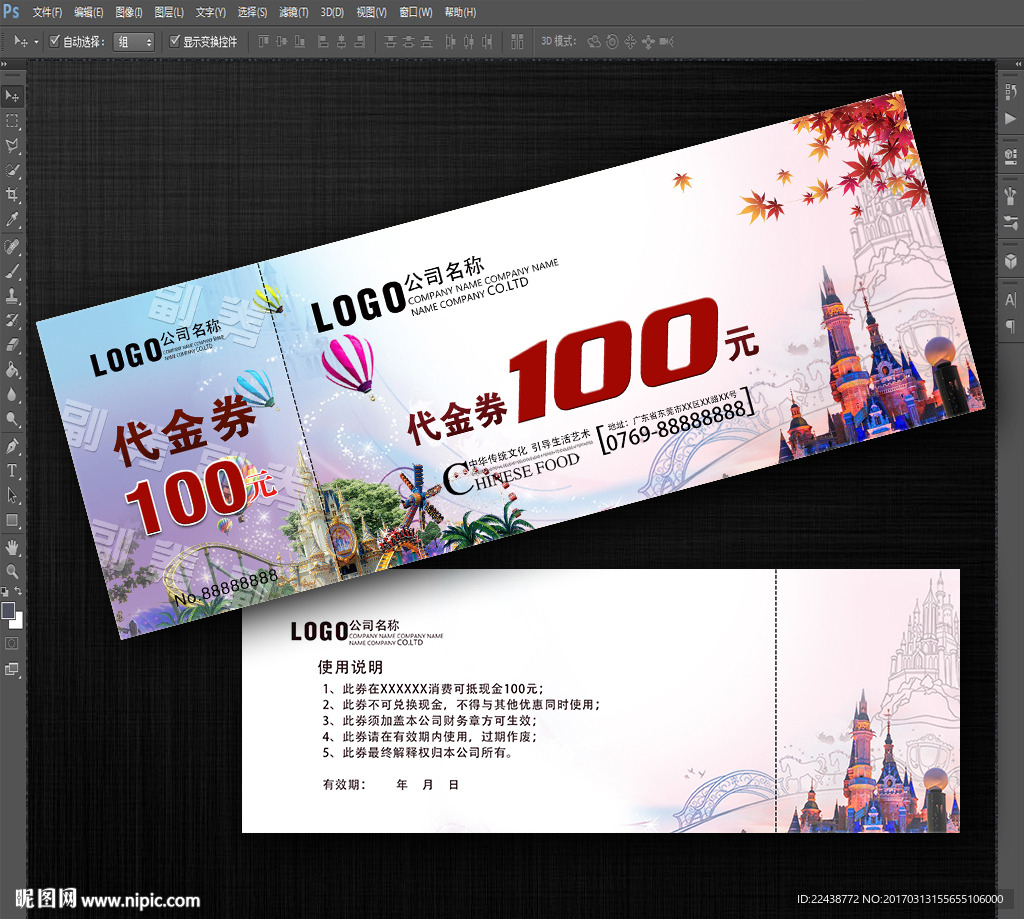Expand the toolbox to two columns
The height and width of the screenshot is (919, 1024).
tap(4, 64)
